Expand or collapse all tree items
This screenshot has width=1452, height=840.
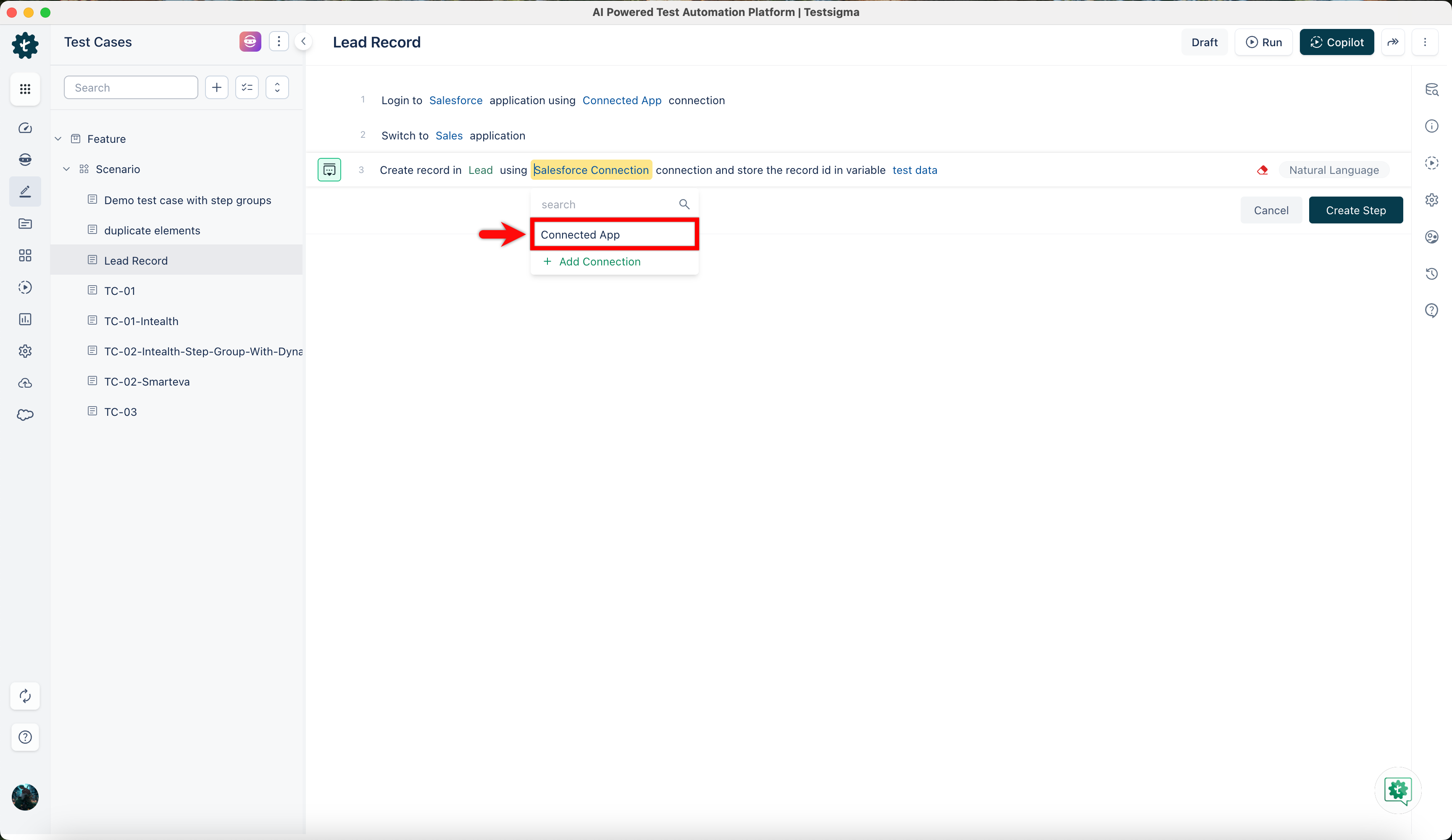click(277, 88)
